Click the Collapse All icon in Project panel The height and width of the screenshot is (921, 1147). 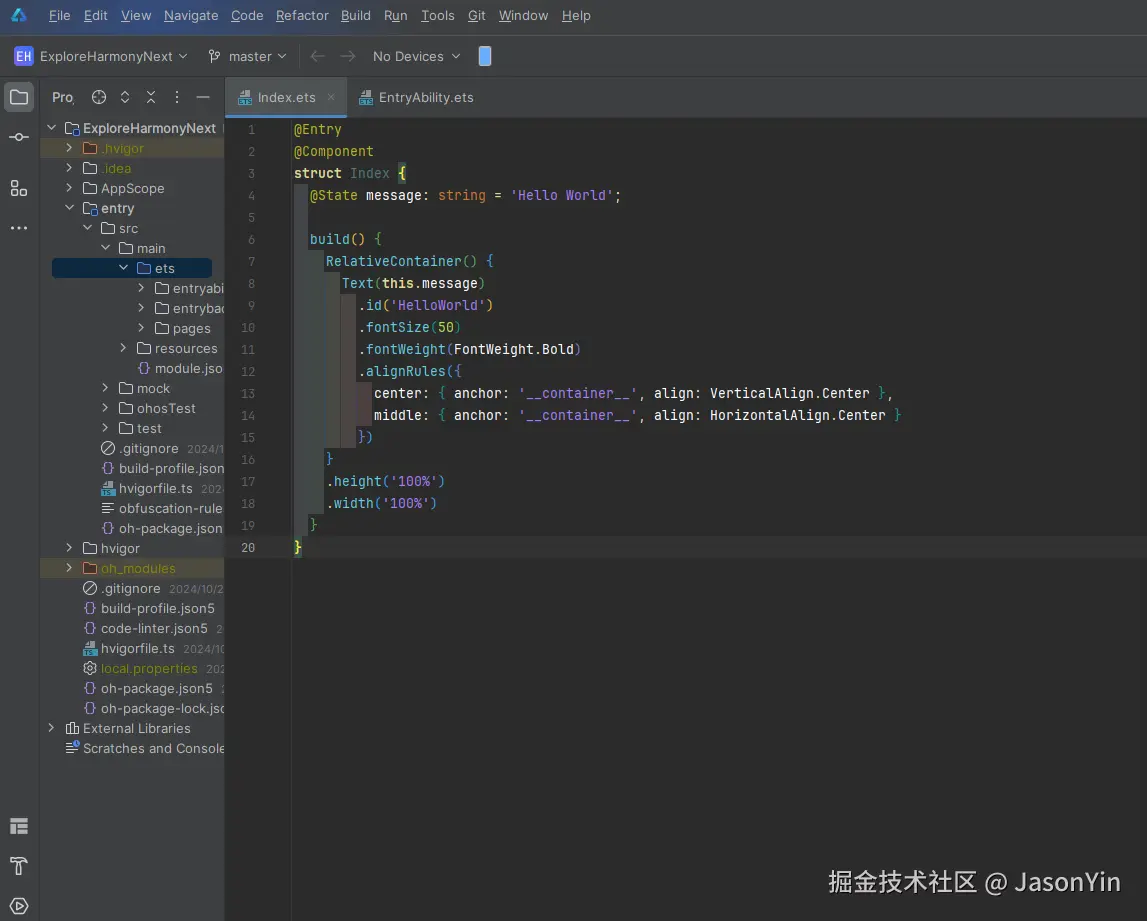pos(151,97)
